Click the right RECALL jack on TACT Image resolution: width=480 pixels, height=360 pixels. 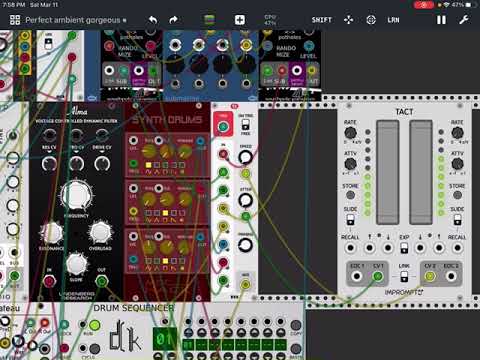[x=457, y=248]
